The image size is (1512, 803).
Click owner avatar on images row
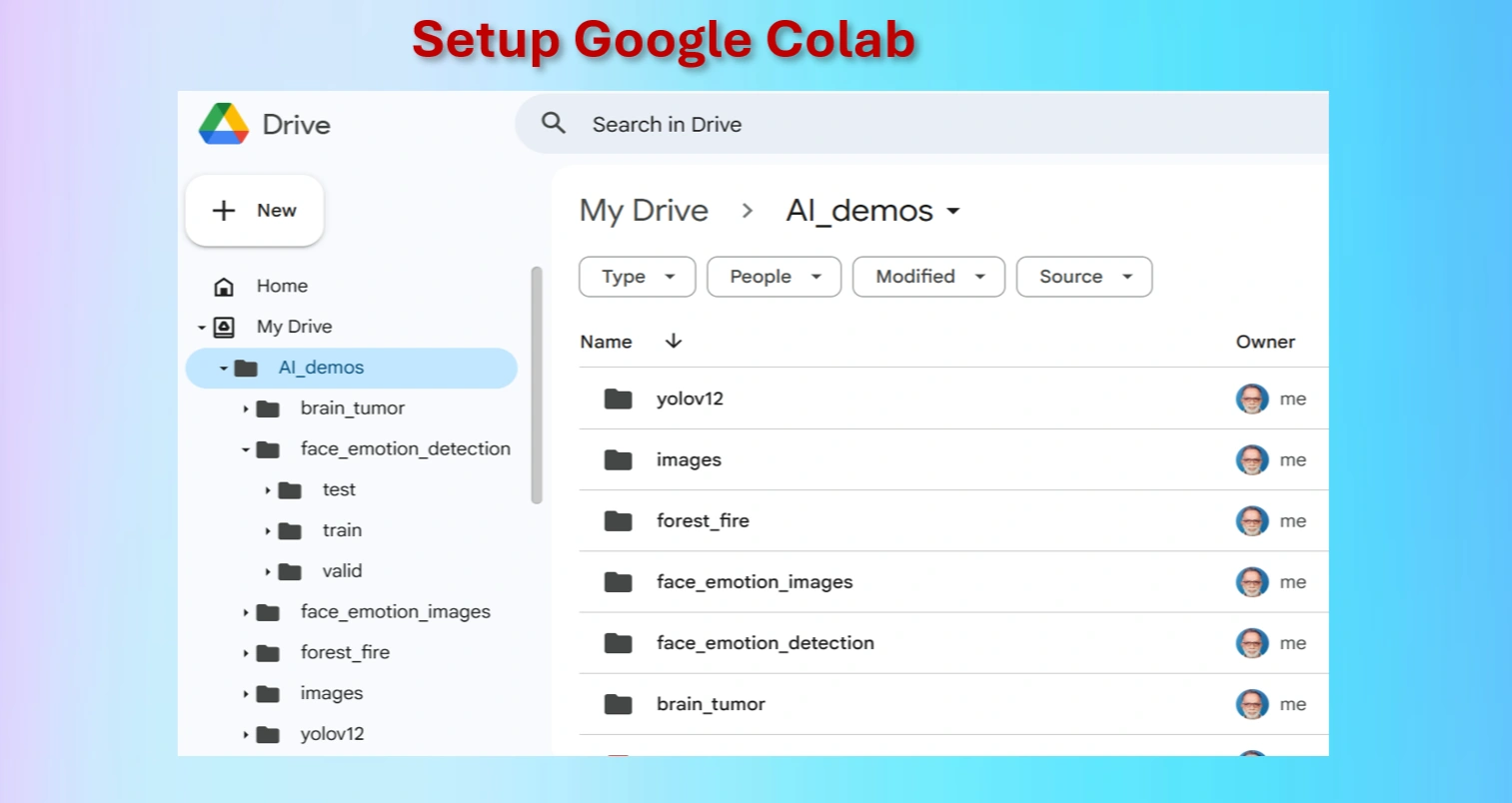1252,459
